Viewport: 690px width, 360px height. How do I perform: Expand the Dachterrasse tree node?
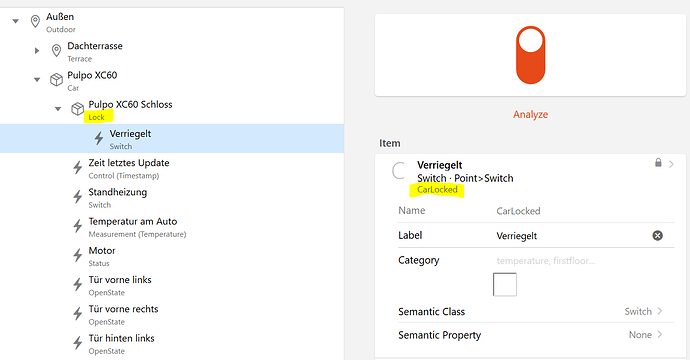[x=37, y=51]
